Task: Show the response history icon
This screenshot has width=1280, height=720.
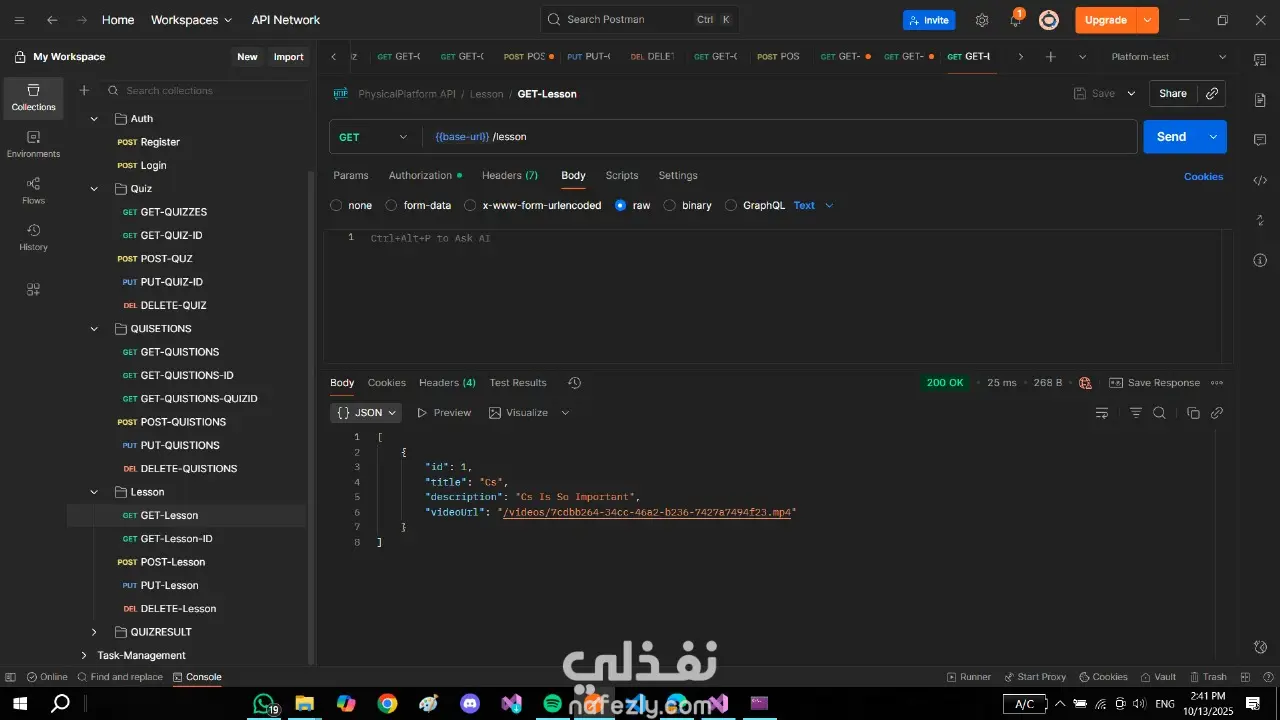Action: pos(574,383)
